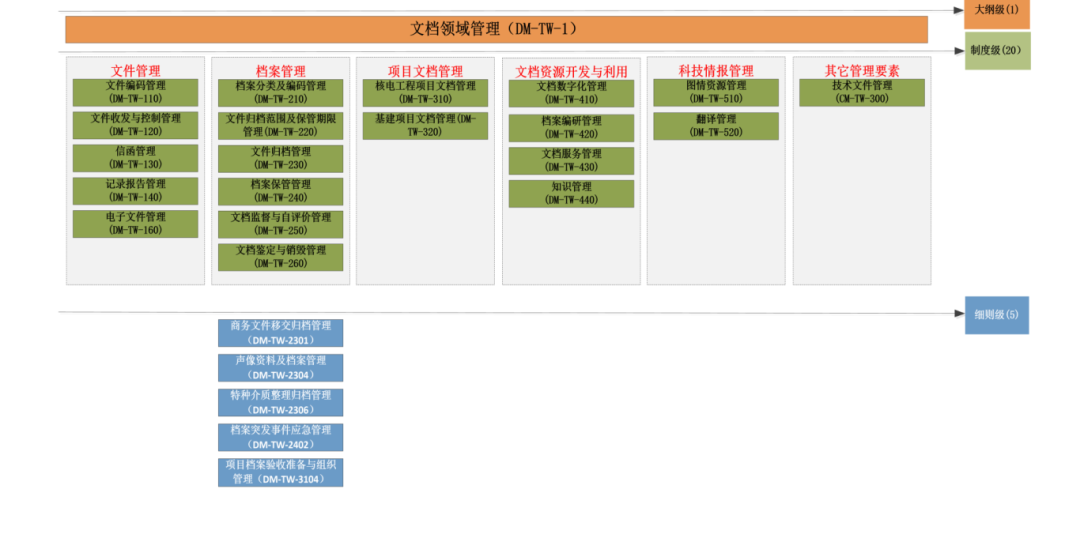The width and height of the screenshot is (1080, 534).
Task: Click the 文档领域管理 (DM-TW-1) orange banner
Action: click(496, 29)
